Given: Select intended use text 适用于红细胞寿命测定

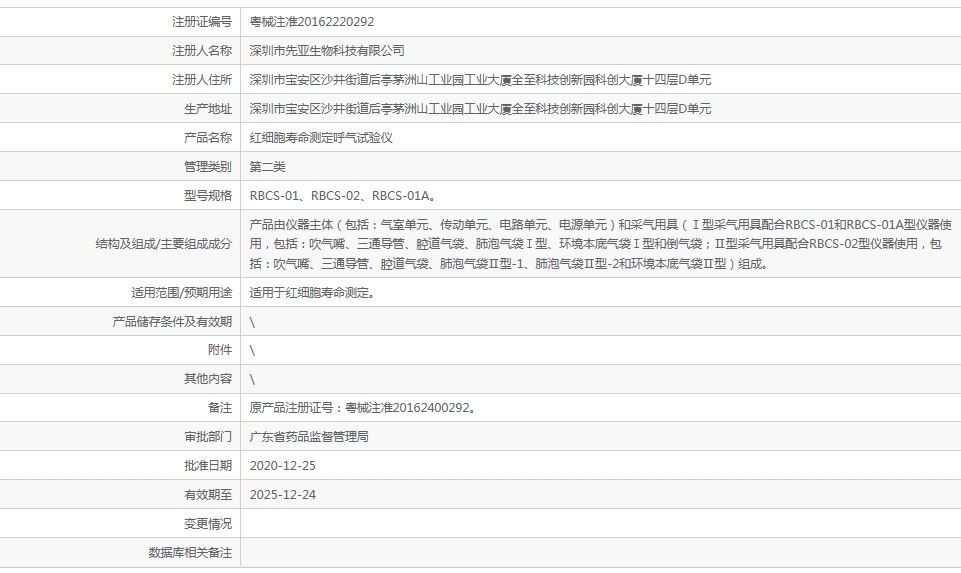Looking at the screenshot, I should point(312,293).
